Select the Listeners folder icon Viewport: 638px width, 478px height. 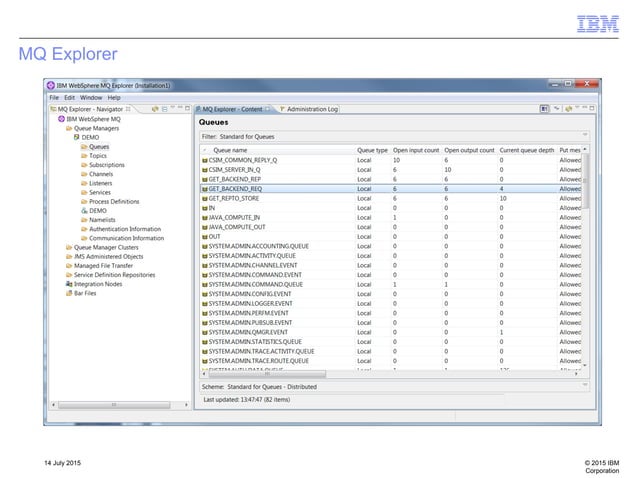84,183
